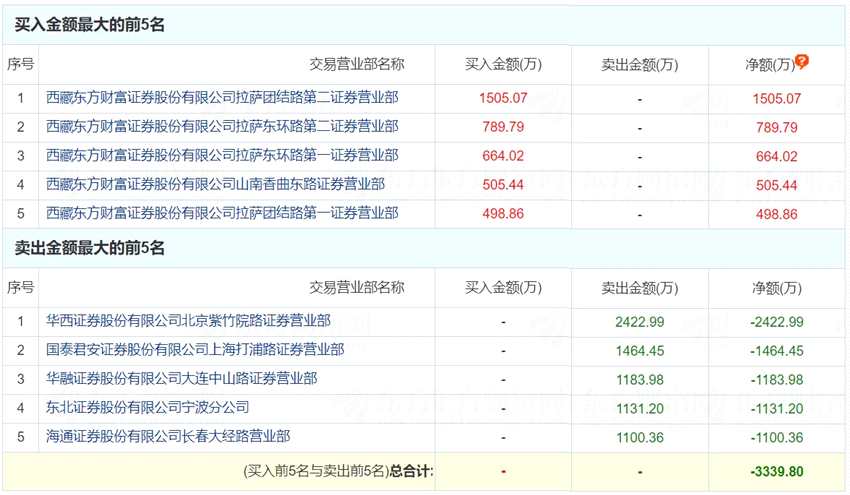850x495 pixels.
Task: Select sell amount 1100.36
Action: (640, 438)
